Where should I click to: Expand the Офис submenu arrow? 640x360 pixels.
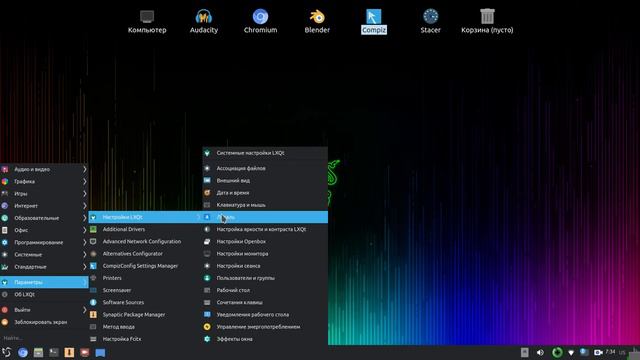pos(84,230)
